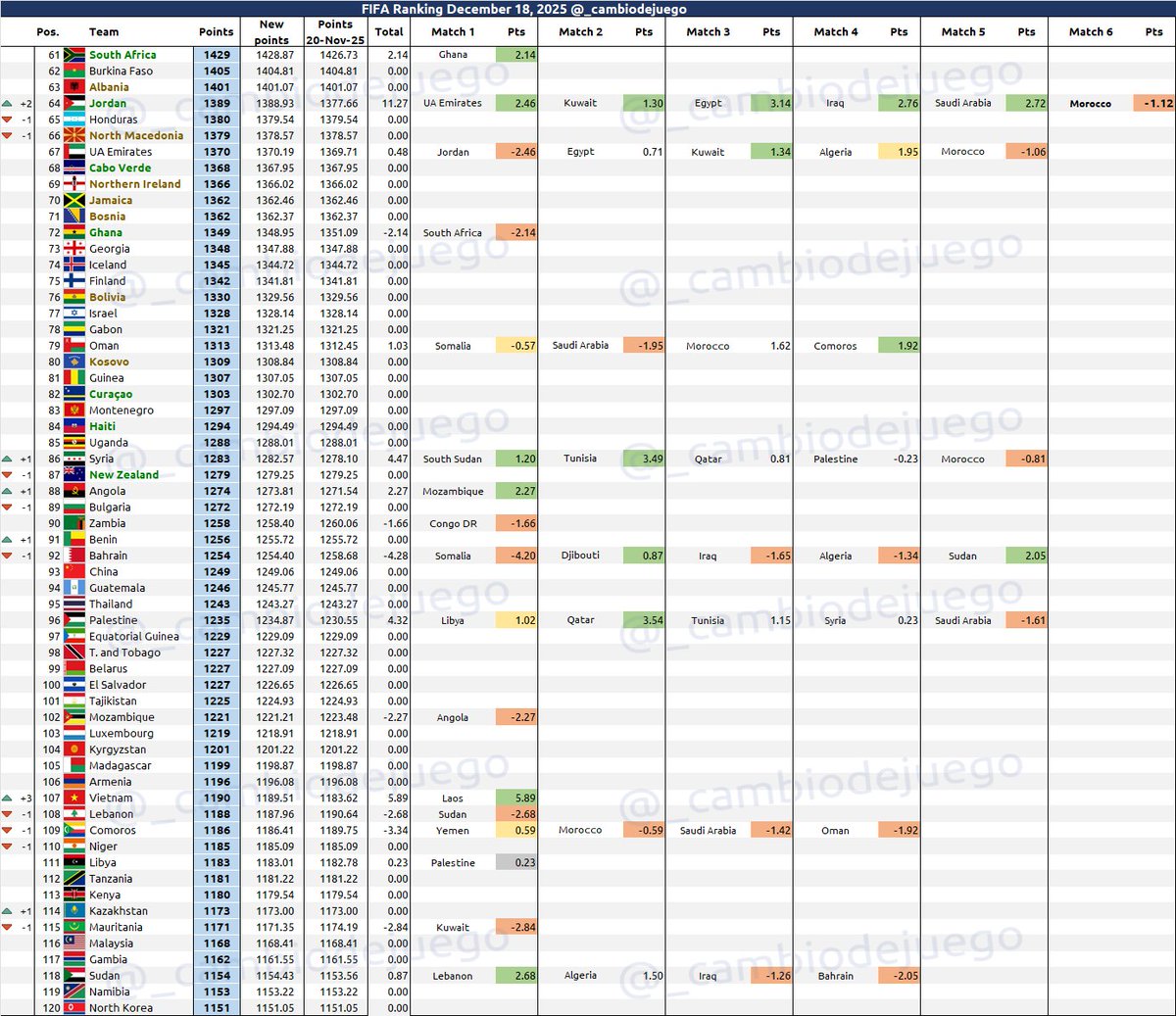Select the UA Emirates flag in row 67
This screenshot has height=1016, width=1176.
pos(74,152)
